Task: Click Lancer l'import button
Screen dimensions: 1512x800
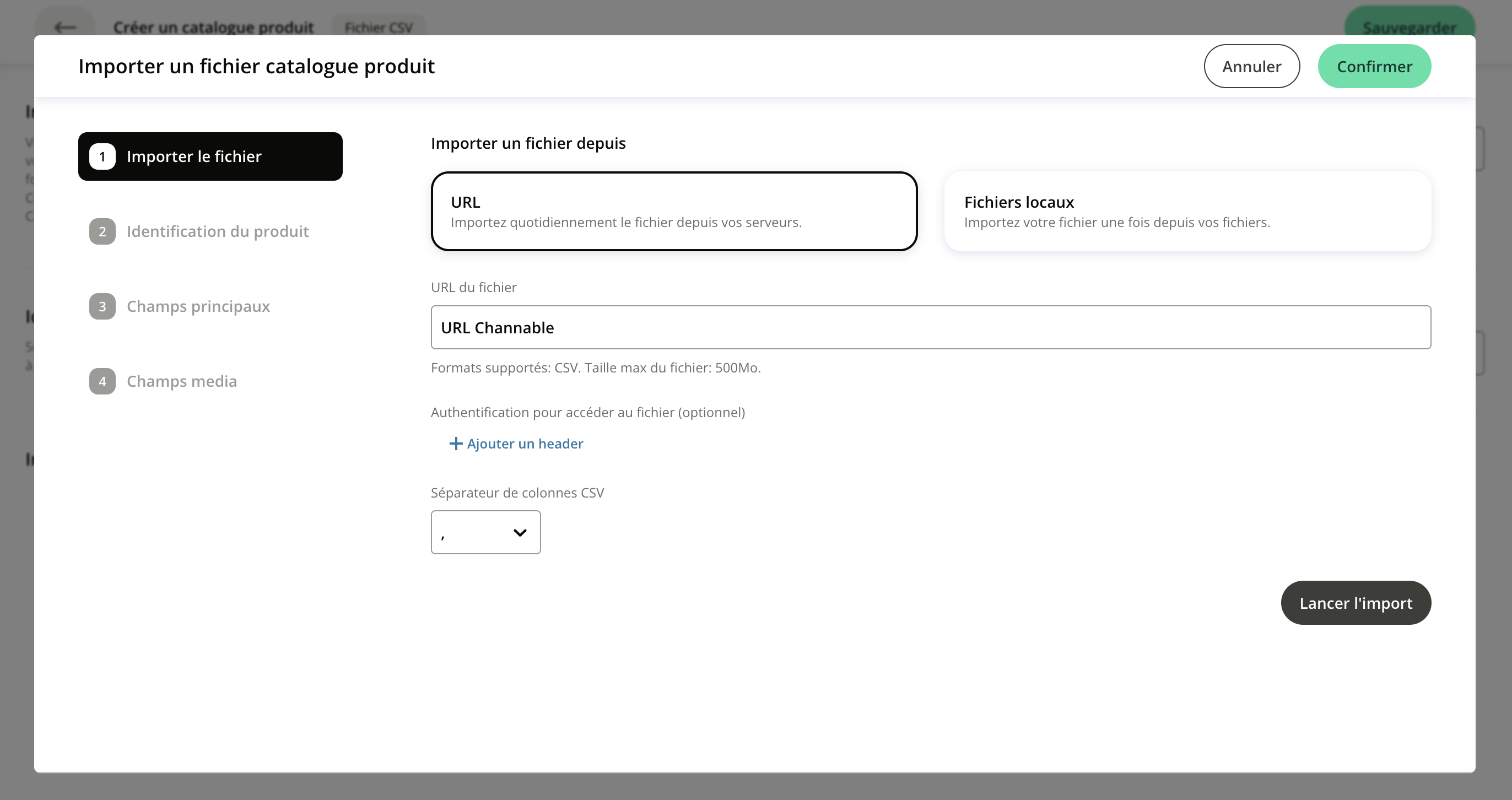Action: pyautogui.click(x=1356, y=603)
